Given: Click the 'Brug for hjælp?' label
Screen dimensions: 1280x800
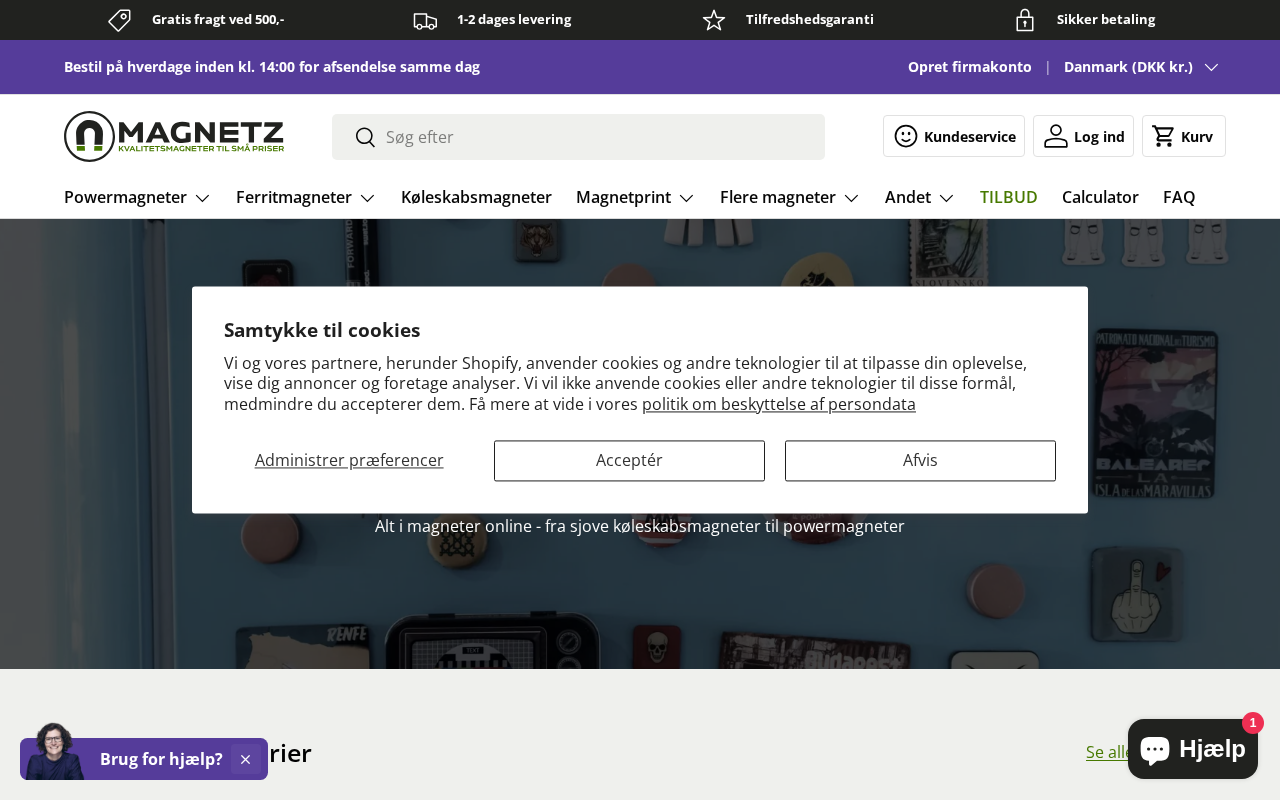Looking at the screenshot, I should point(161,759).
